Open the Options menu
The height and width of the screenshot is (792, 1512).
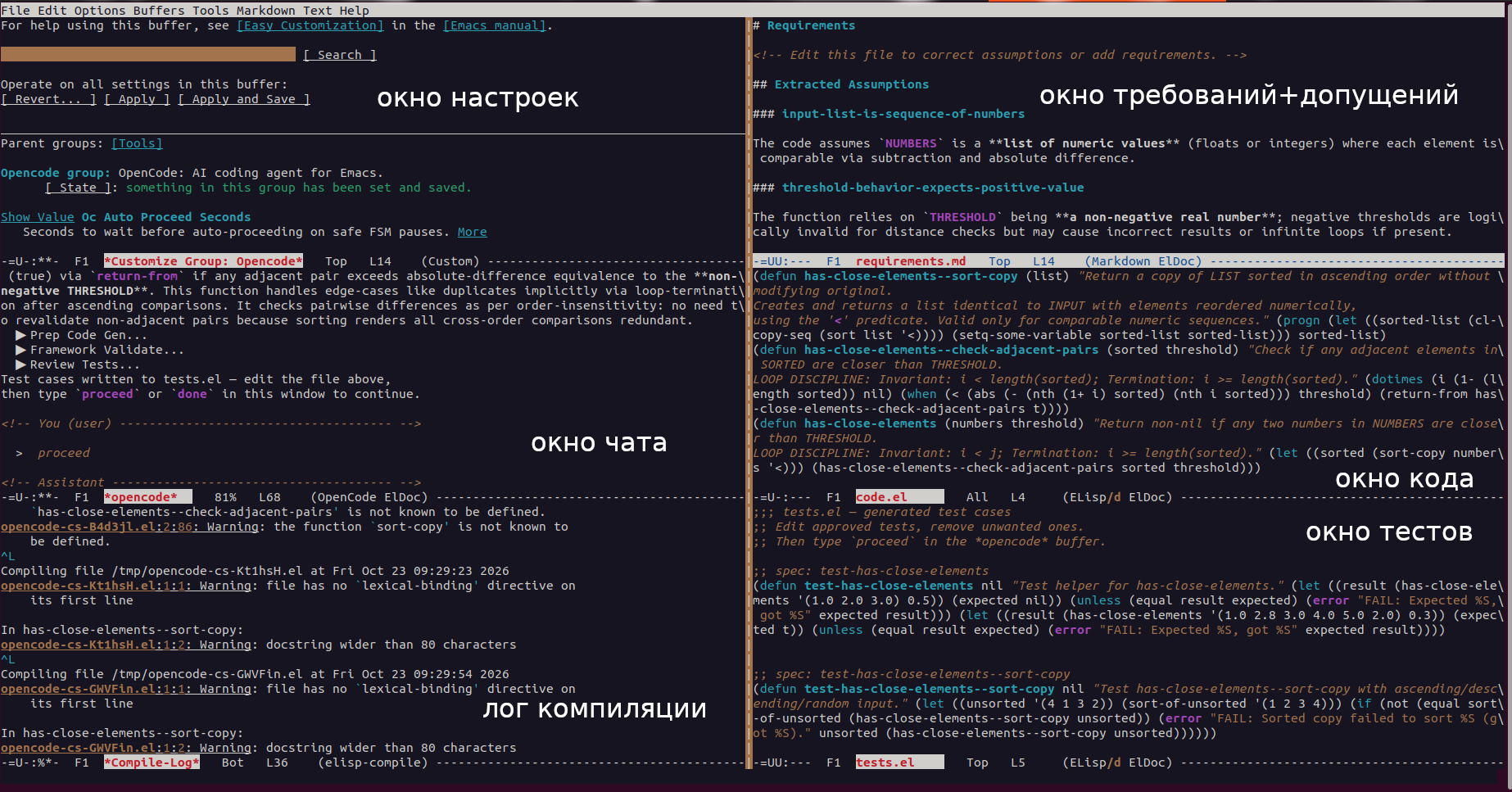pos(100,11)
